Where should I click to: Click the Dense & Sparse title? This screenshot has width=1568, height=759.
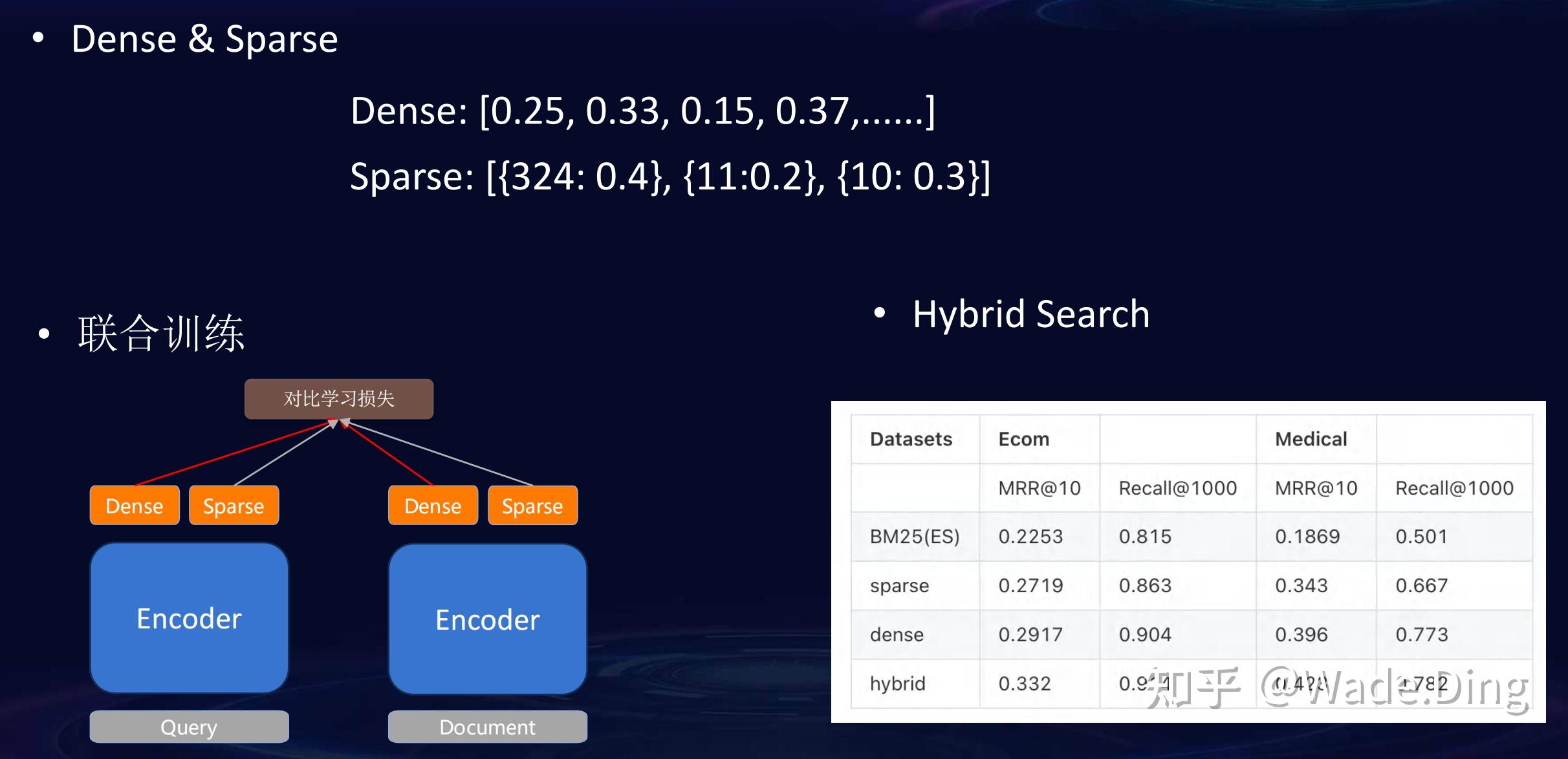204,39
